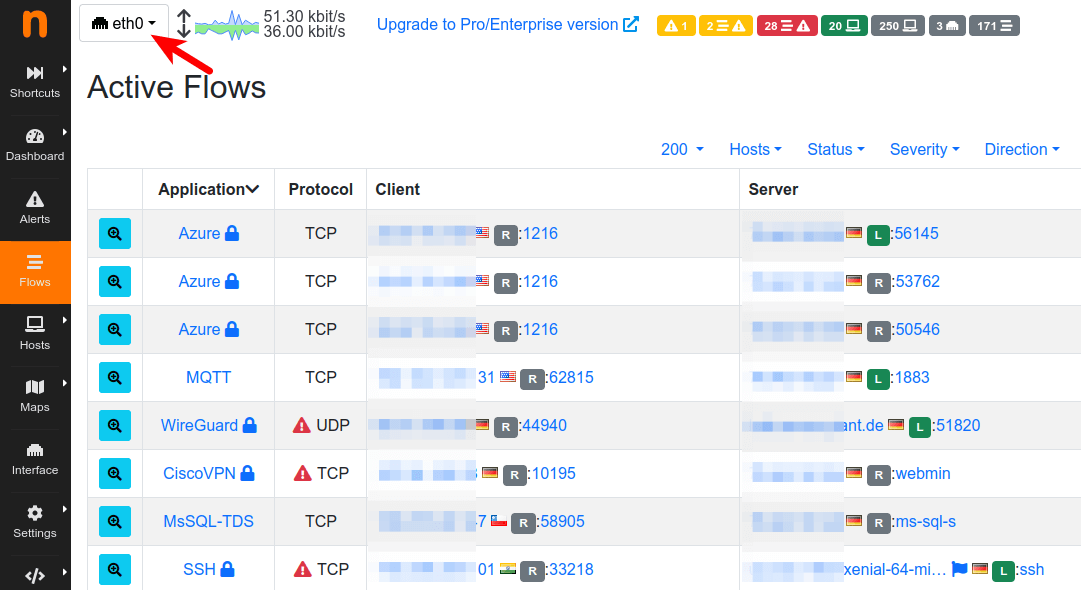Image resolution: width=1081 pixels, height=590 pixels.
Task: Click the MsSQL-TDS application link
Action: point(208,522)
